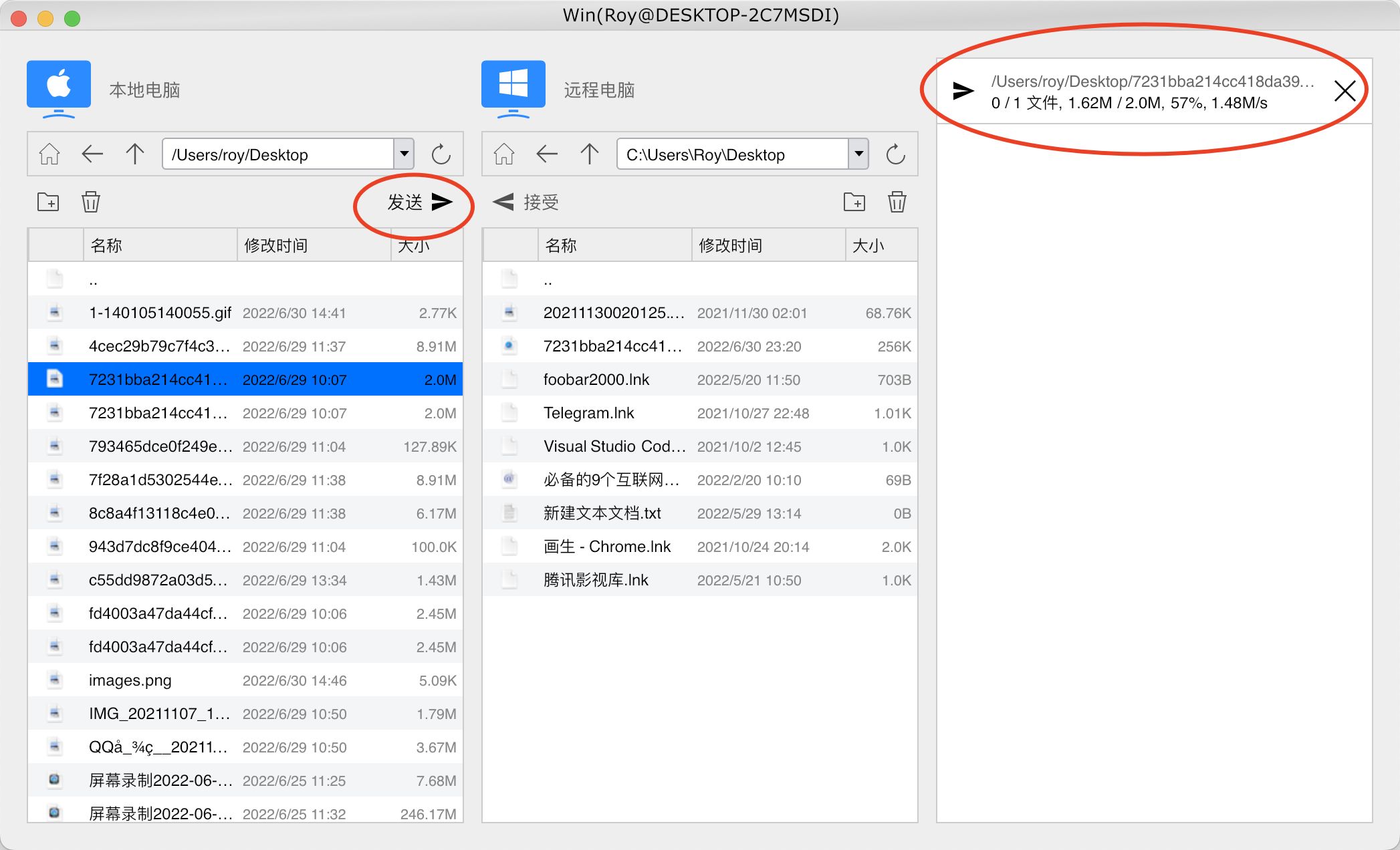Viewport: 1400px width, 850px height.
Task: Click trash icon in remote pane
Action: click(897, 202)
